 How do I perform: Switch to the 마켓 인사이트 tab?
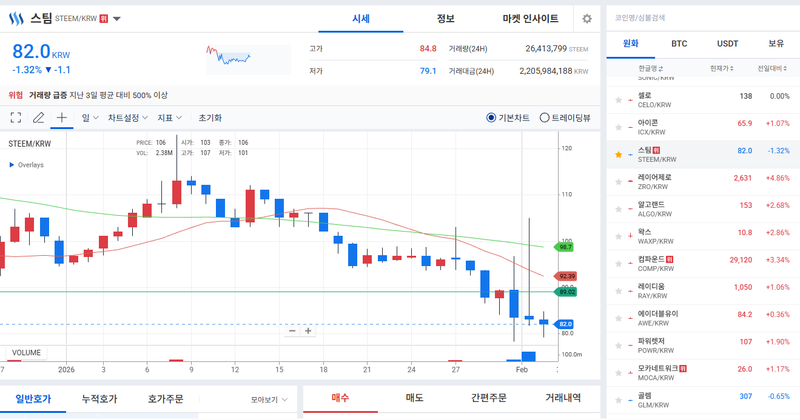(x=530, y=19)
